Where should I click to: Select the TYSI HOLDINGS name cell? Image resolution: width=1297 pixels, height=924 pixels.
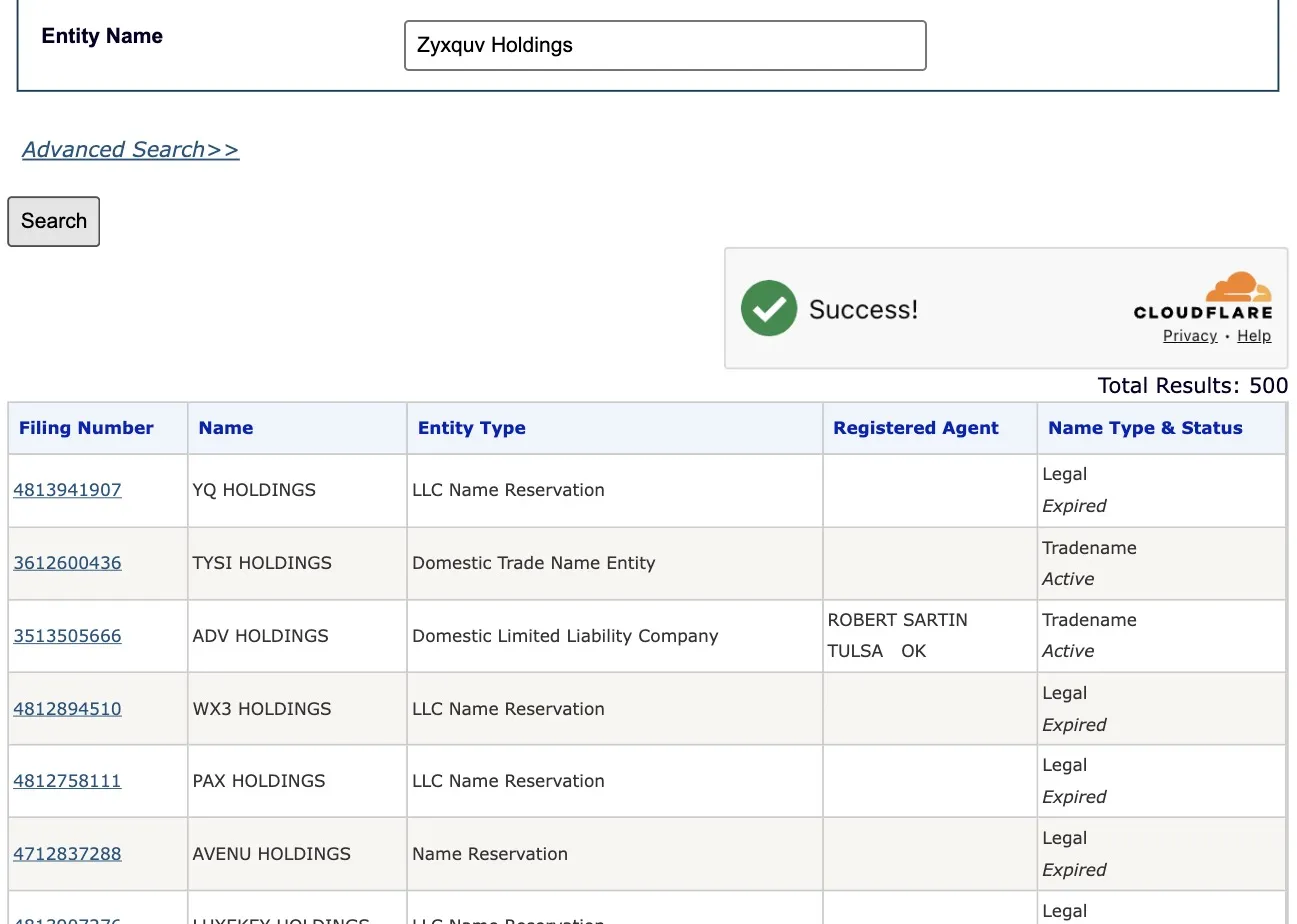(297, 563)
